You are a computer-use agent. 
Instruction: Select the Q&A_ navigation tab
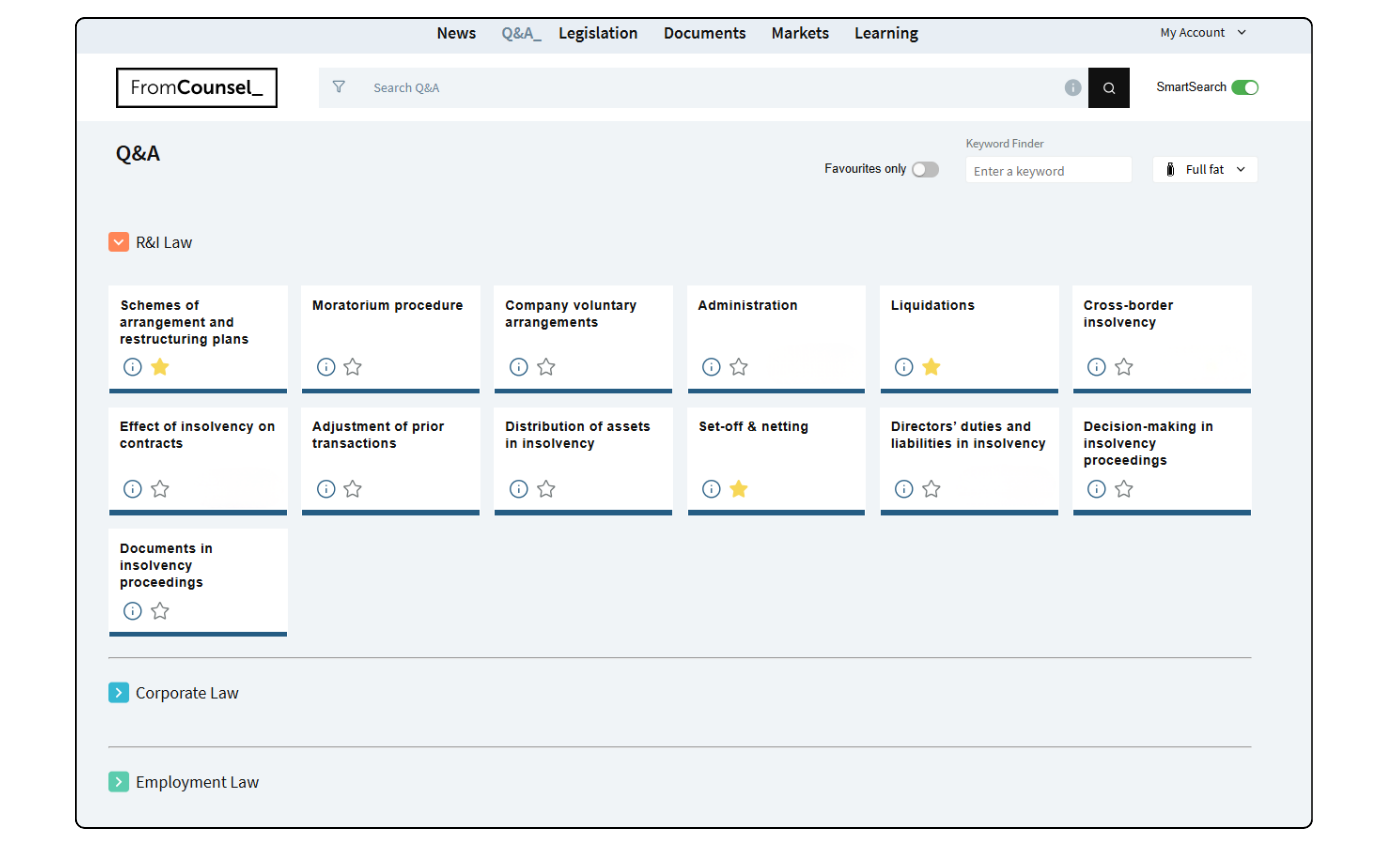(522, 33)
